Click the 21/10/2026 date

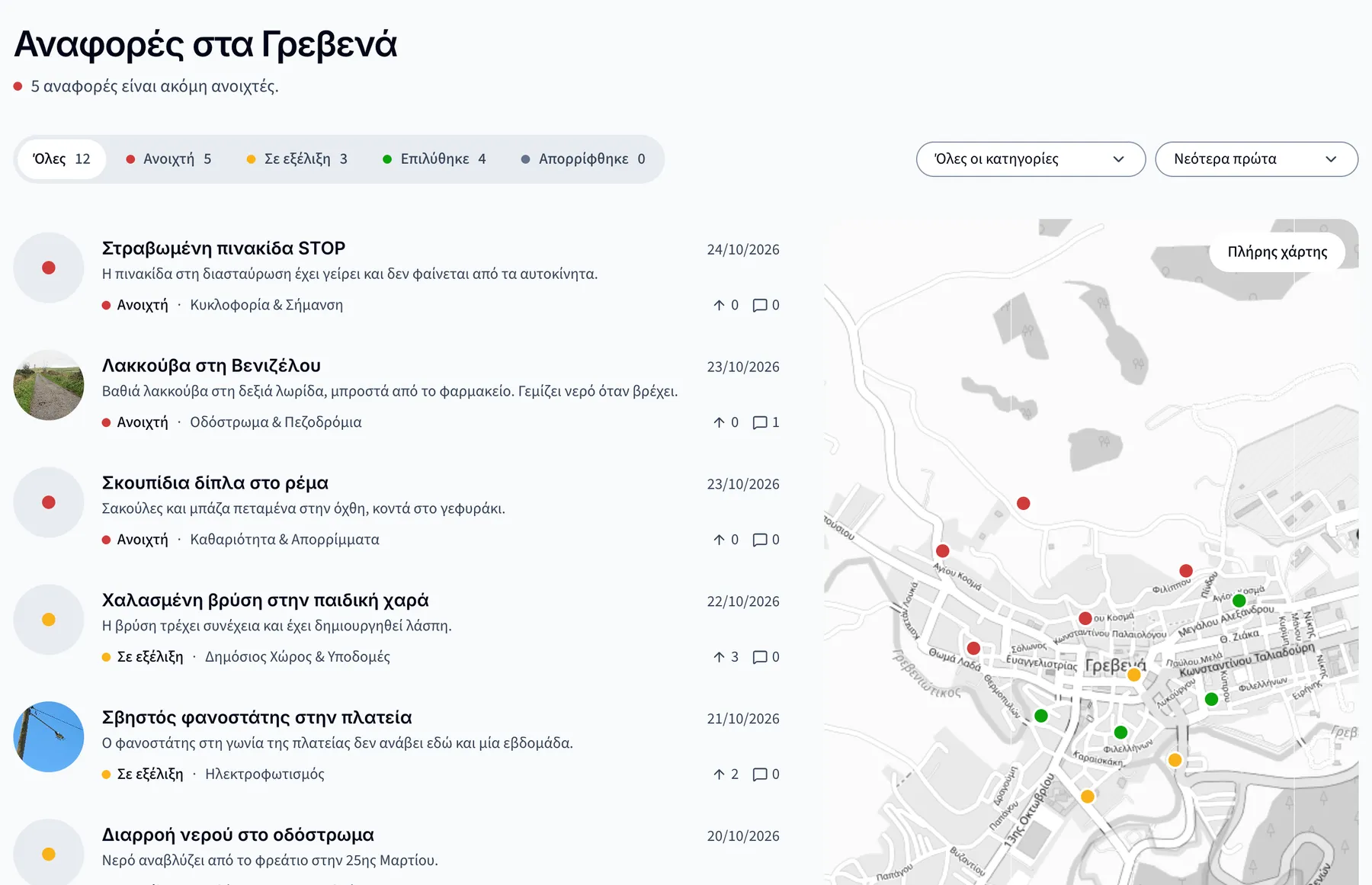pyautogui.click(x=743, y=720)
